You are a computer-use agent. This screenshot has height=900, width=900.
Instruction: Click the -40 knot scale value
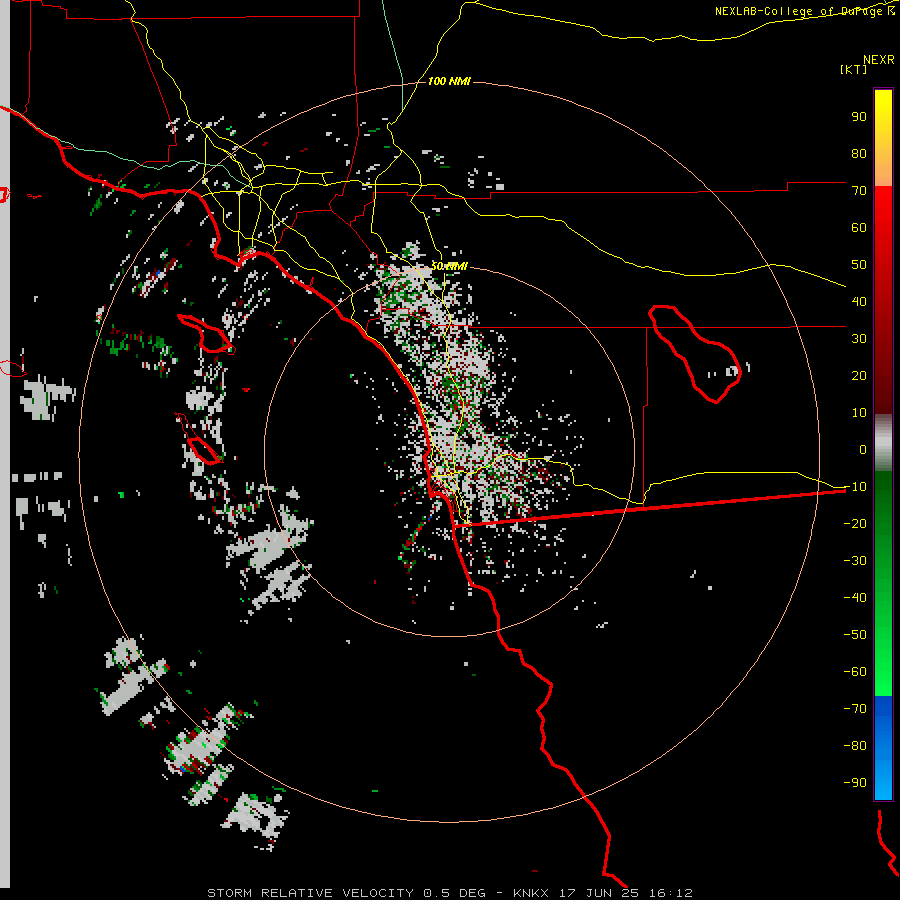coord(855,598)
